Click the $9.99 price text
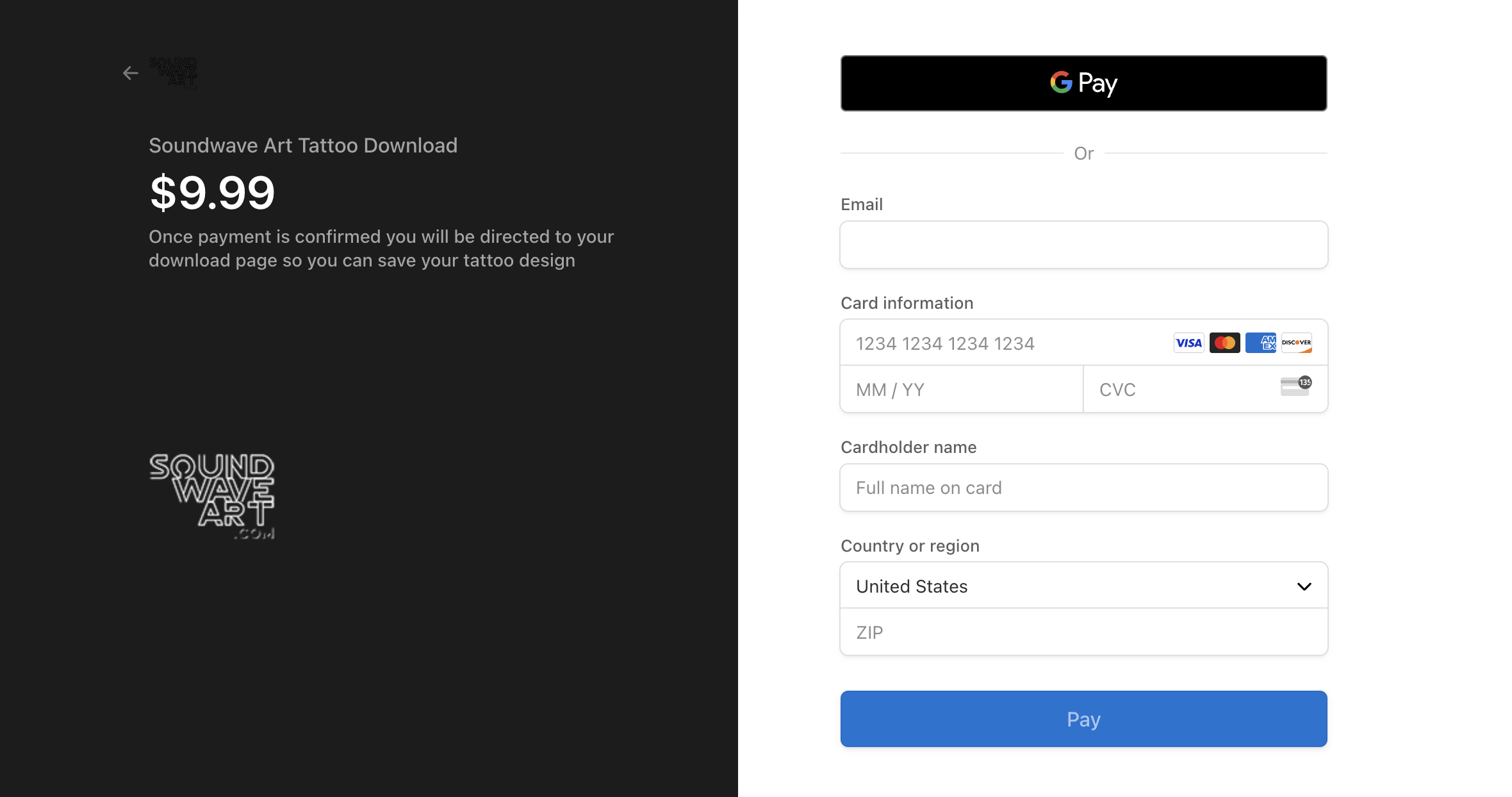Viewport: 1512px width, 797px height. (x=212, y=193)
